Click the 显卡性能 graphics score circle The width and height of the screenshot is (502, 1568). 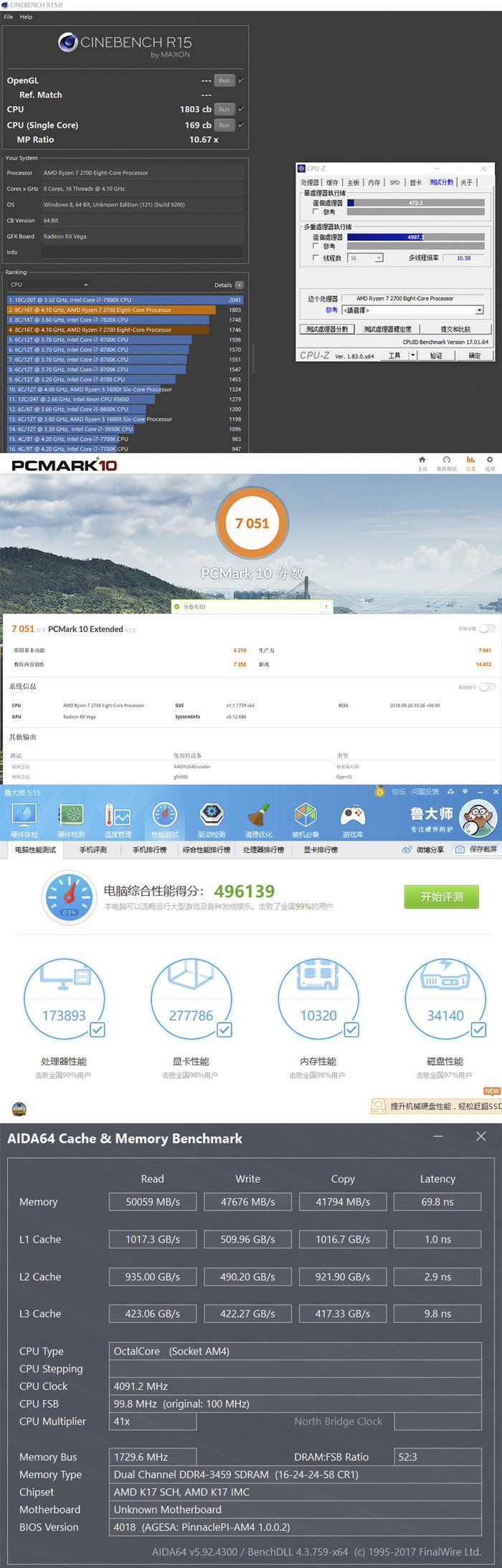point(191,999)
